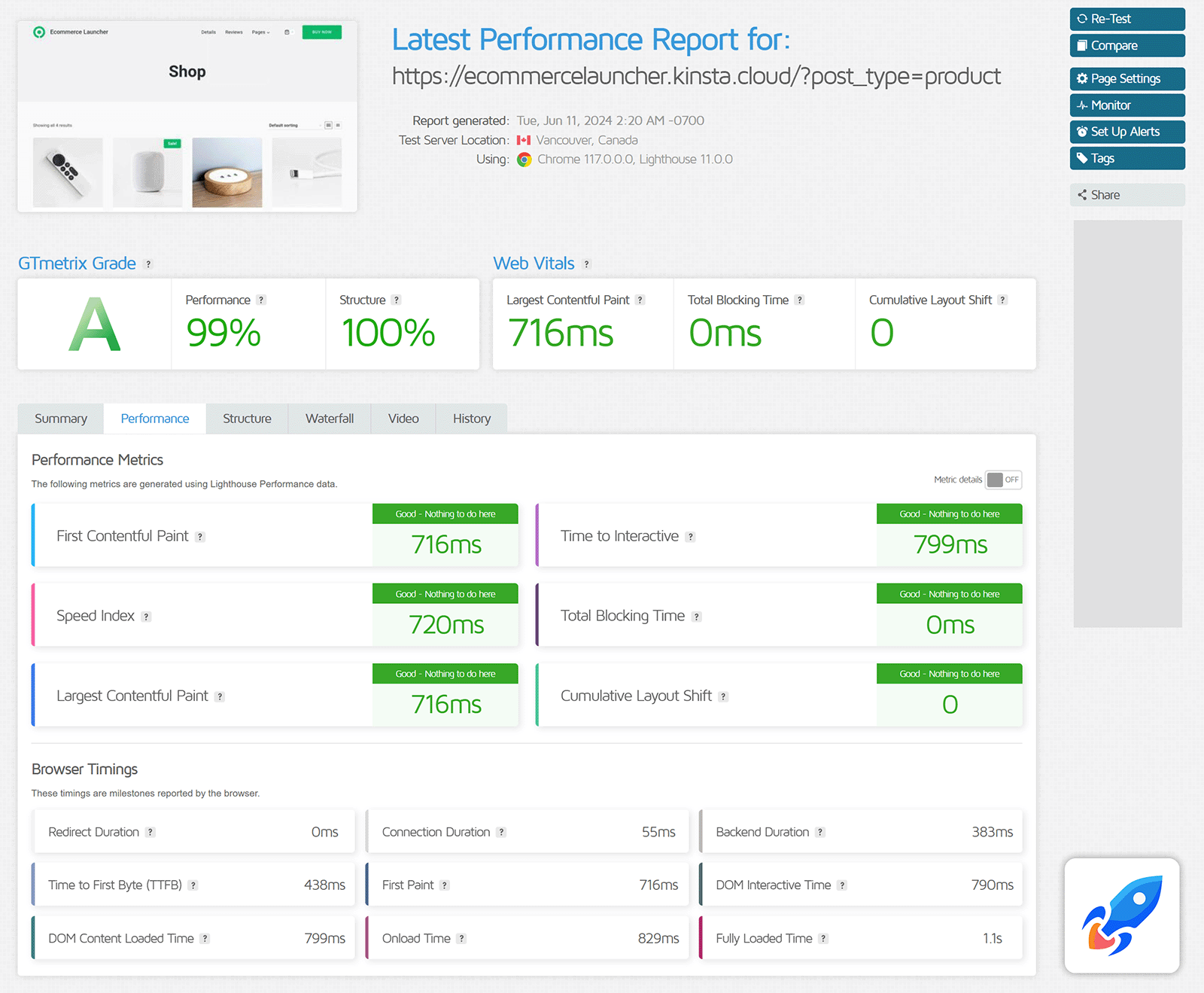Open the tested URL link
The height and width of the screenshot is (993, 1204).
pyautogui.click(x=696, y=76)
